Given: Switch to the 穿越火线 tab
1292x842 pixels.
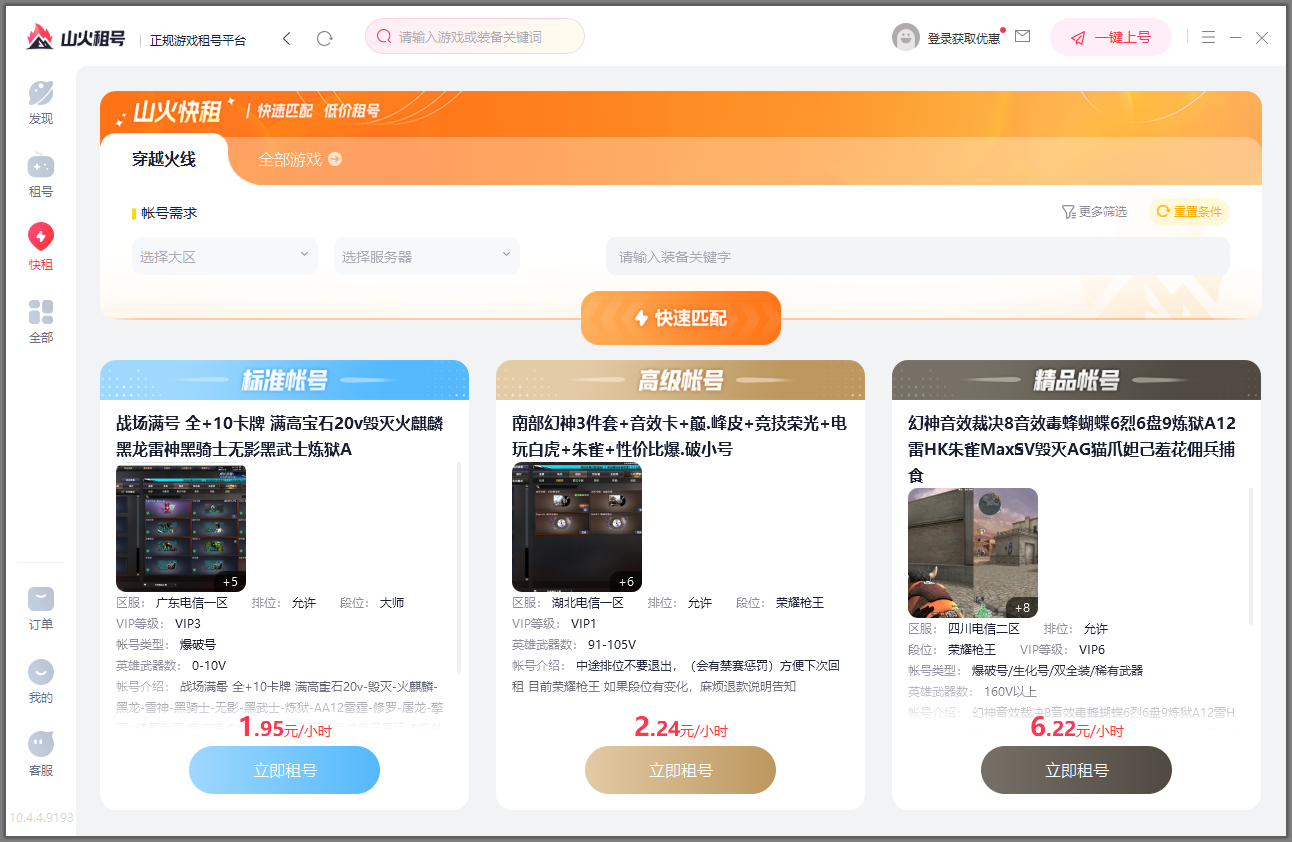Looking at the screenshot, I should click(164, 159).
